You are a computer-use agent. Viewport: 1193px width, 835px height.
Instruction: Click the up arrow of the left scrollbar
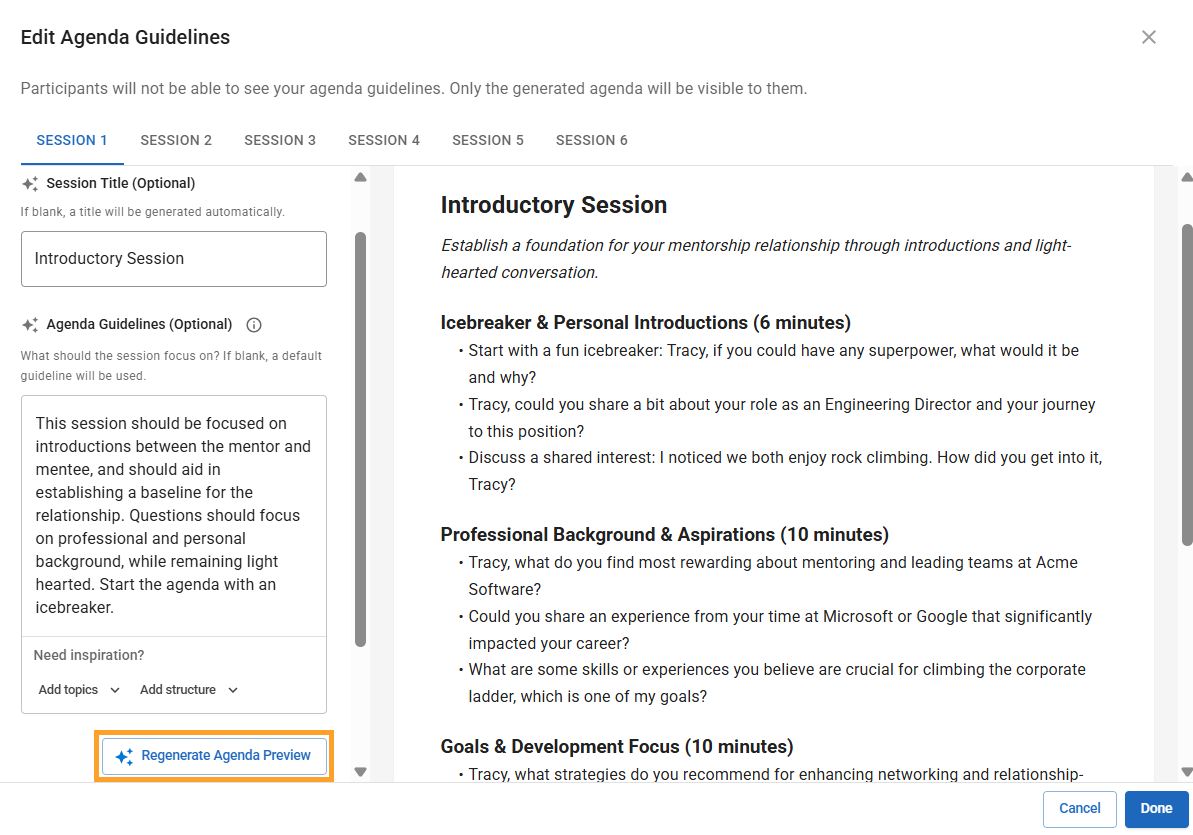pos(360,177)
